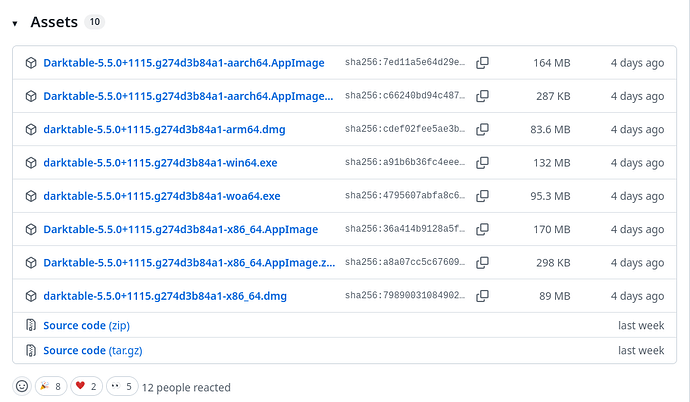Copy sha256 for x86_64.dmg
This screenshot has height=402, width=690.
pos(482,296)
